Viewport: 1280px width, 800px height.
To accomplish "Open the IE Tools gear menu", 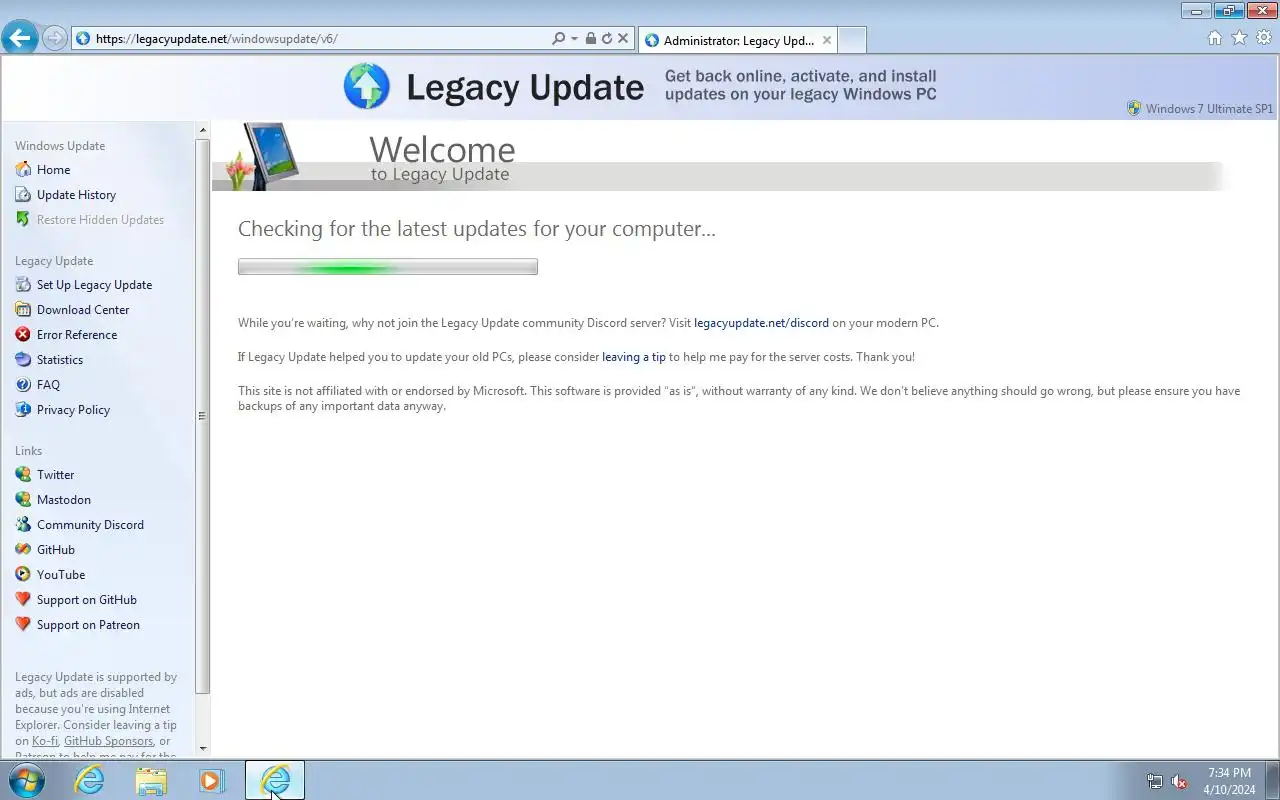I will [1264, 38].
